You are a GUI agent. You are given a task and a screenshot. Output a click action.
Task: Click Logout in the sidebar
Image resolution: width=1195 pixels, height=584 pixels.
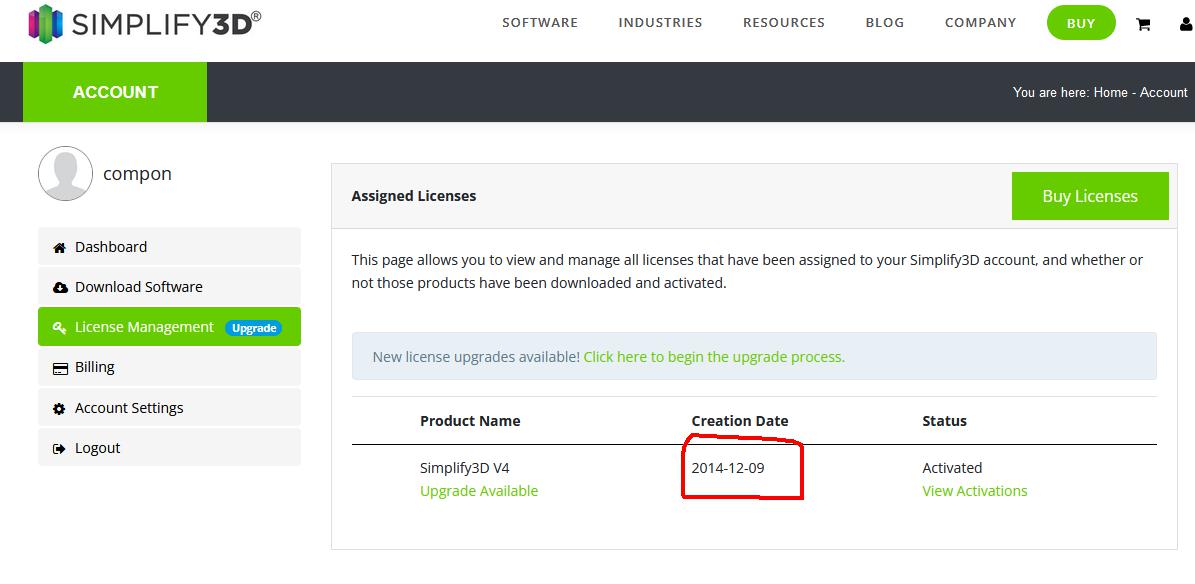tap(169, 448)
